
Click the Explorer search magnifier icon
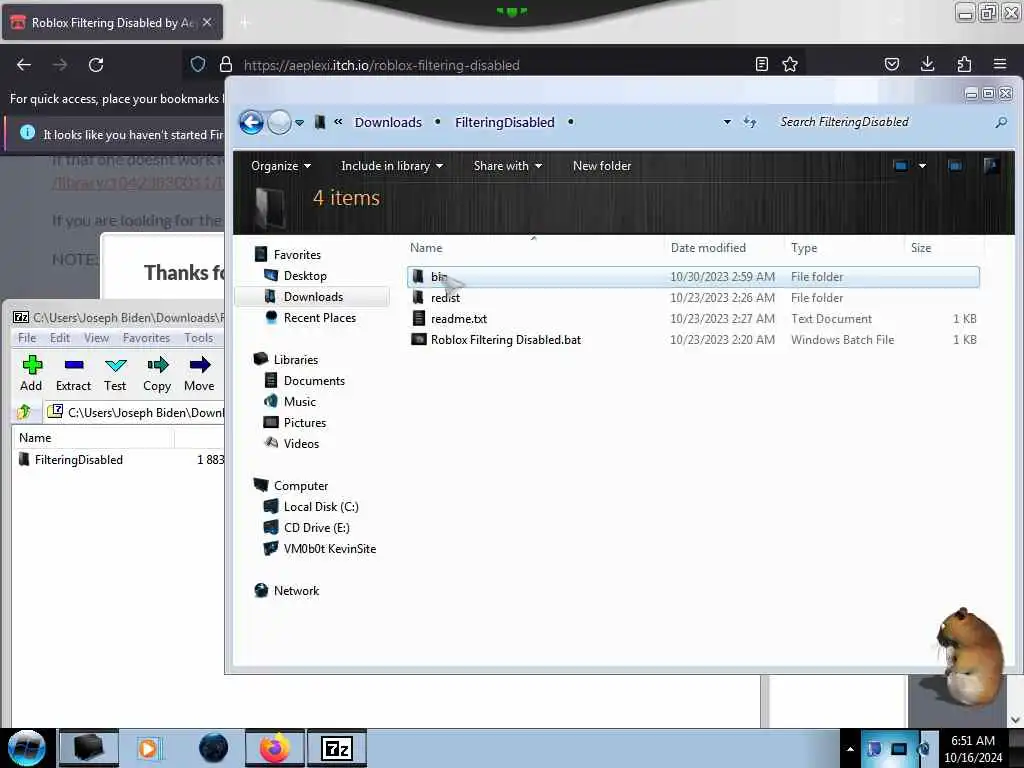[1001, 122]
